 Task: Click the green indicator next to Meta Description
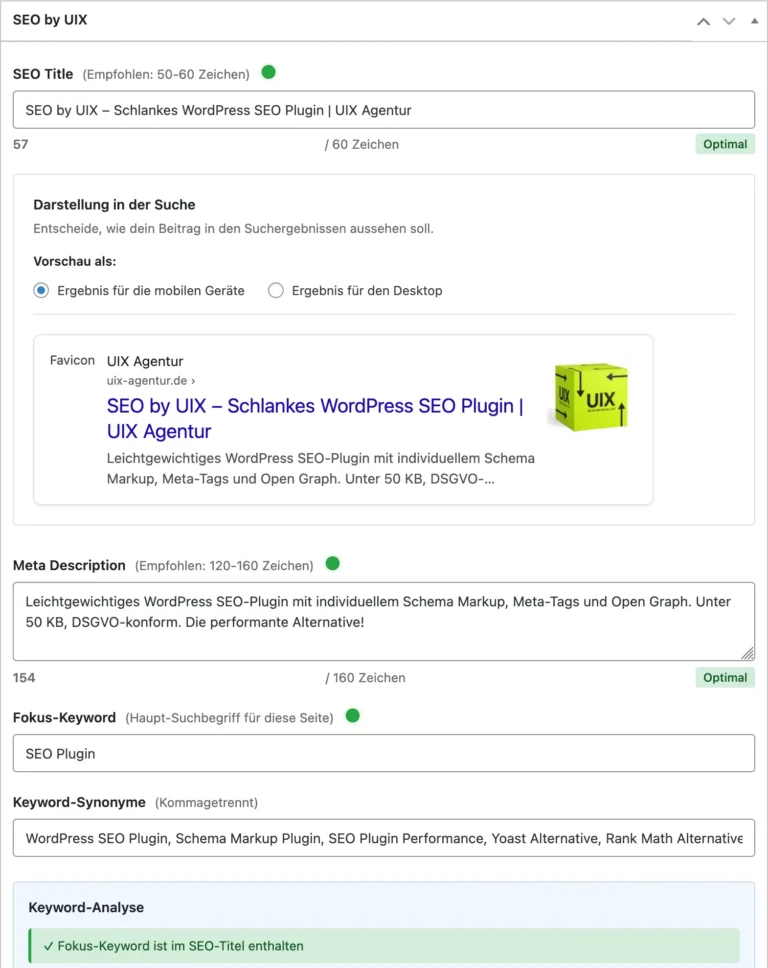pos(332,564)
